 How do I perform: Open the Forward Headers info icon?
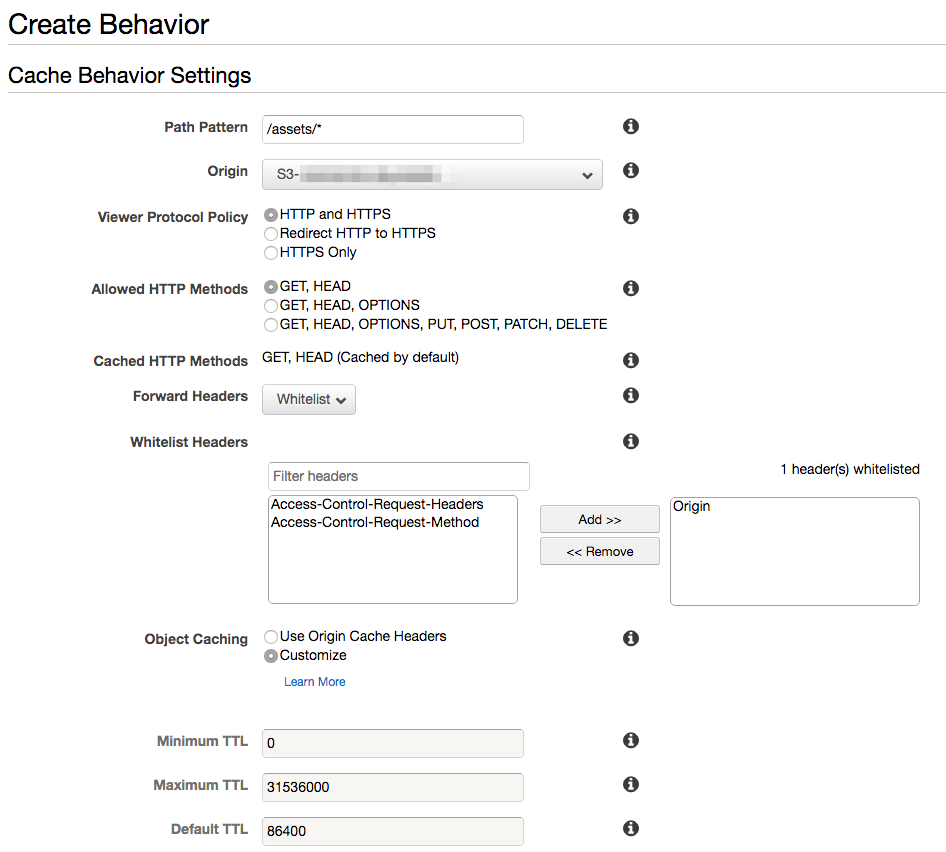(631, 396)
